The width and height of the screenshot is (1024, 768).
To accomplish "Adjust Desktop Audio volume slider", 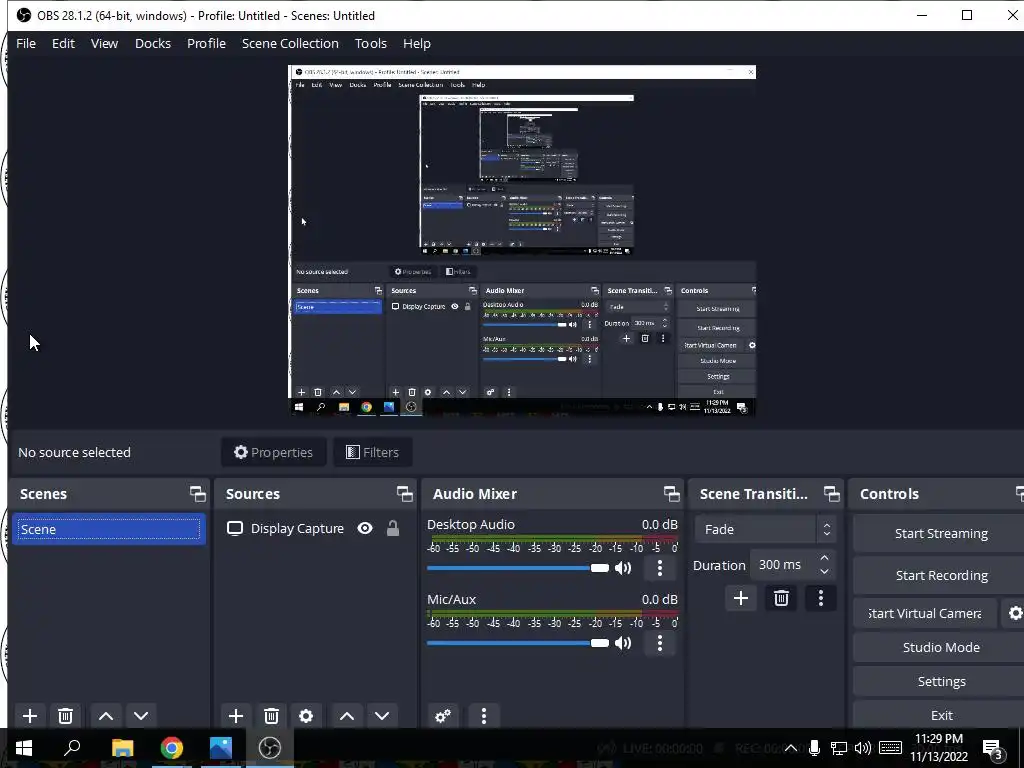I will [517, 568].
